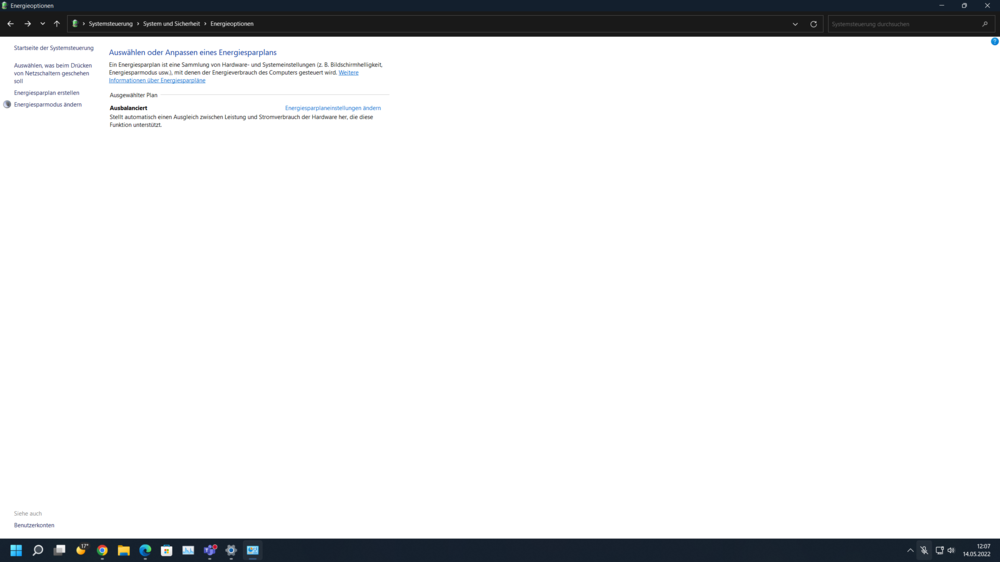Refresh the Energieoptionen page
1000x562 pixels.
[x=813, y=24]
